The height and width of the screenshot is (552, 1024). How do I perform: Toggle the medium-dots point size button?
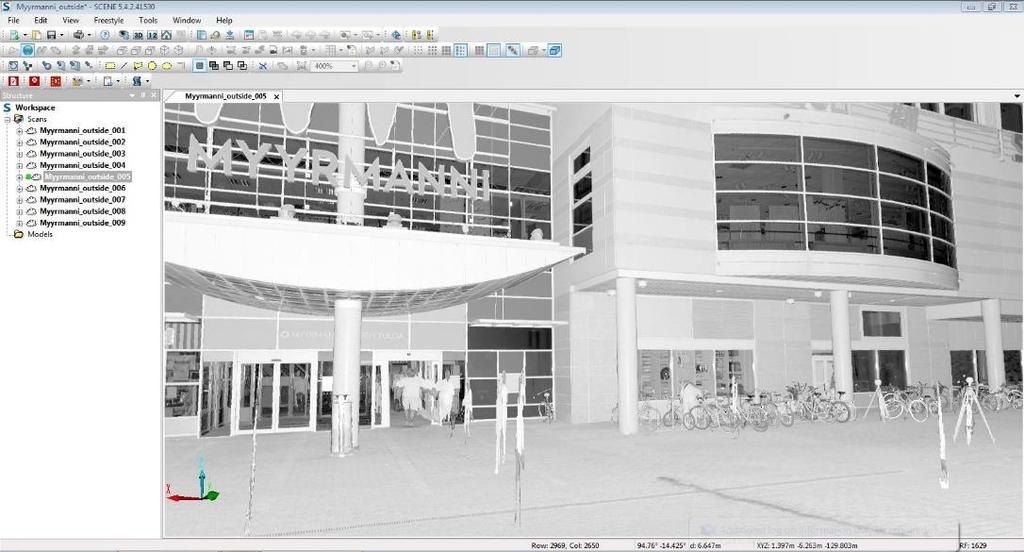pyautogui.click(x=432, y=50)
